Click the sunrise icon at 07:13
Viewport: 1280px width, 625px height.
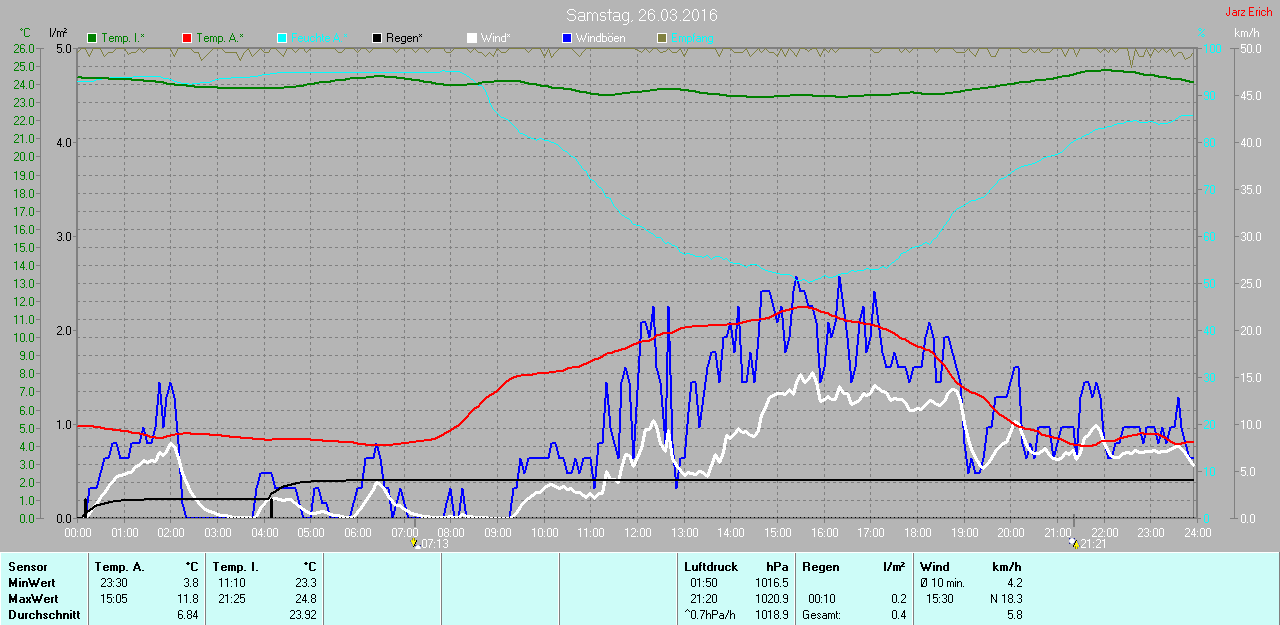[414, 544]
